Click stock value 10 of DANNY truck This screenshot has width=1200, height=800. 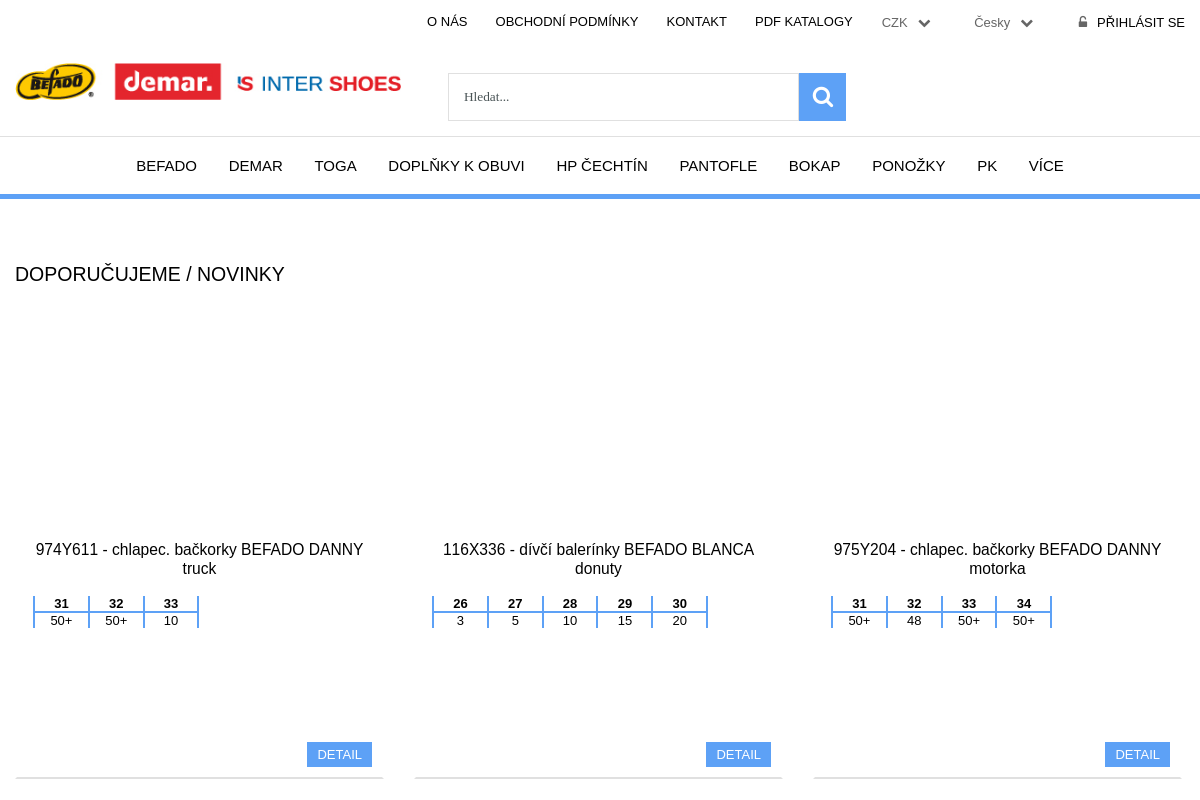171,621
